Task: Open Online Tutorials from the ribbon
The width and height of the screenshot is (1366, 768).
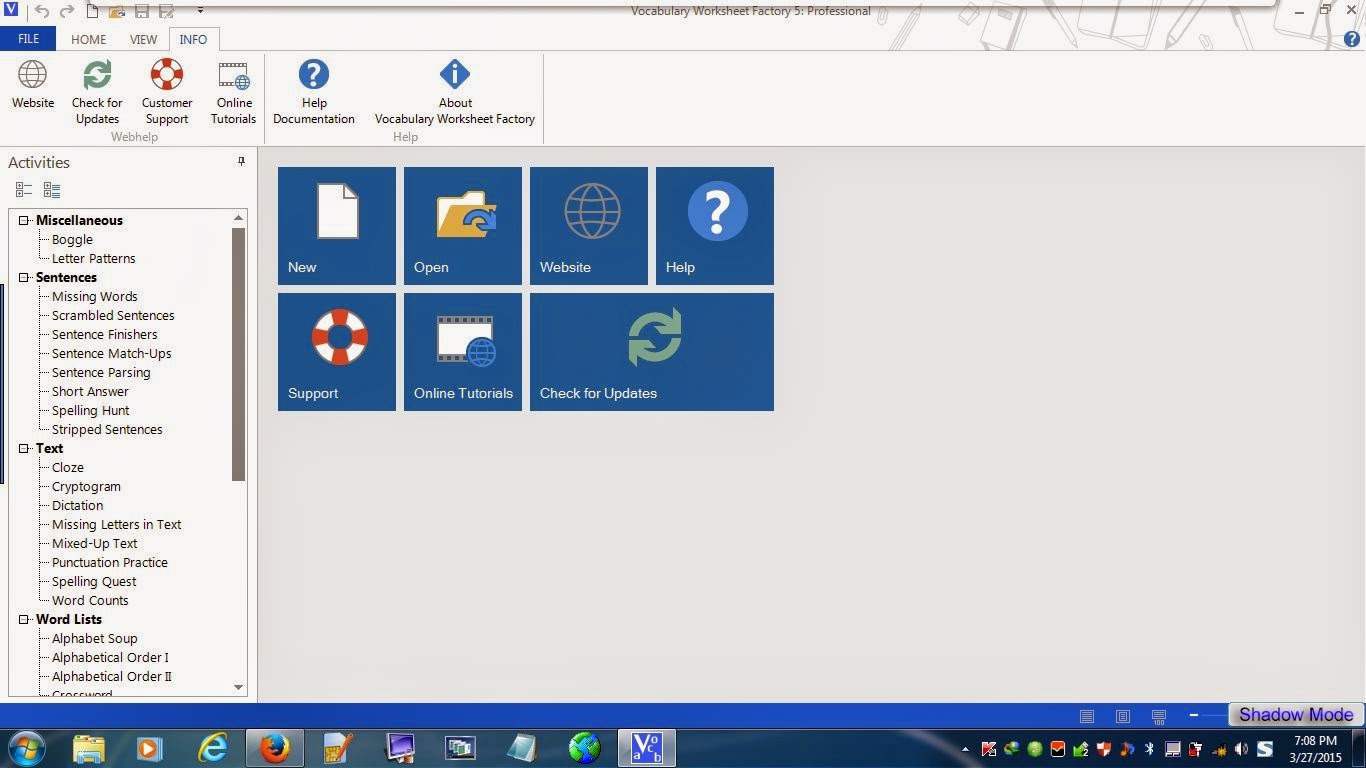Action: tap(233, 92)
